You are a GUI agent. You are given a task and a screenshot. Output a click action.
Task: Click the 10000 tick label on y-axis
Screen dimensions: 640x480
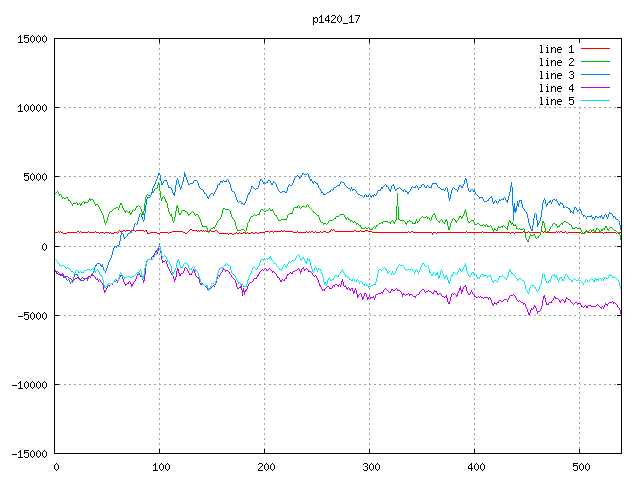coord(31,108)
